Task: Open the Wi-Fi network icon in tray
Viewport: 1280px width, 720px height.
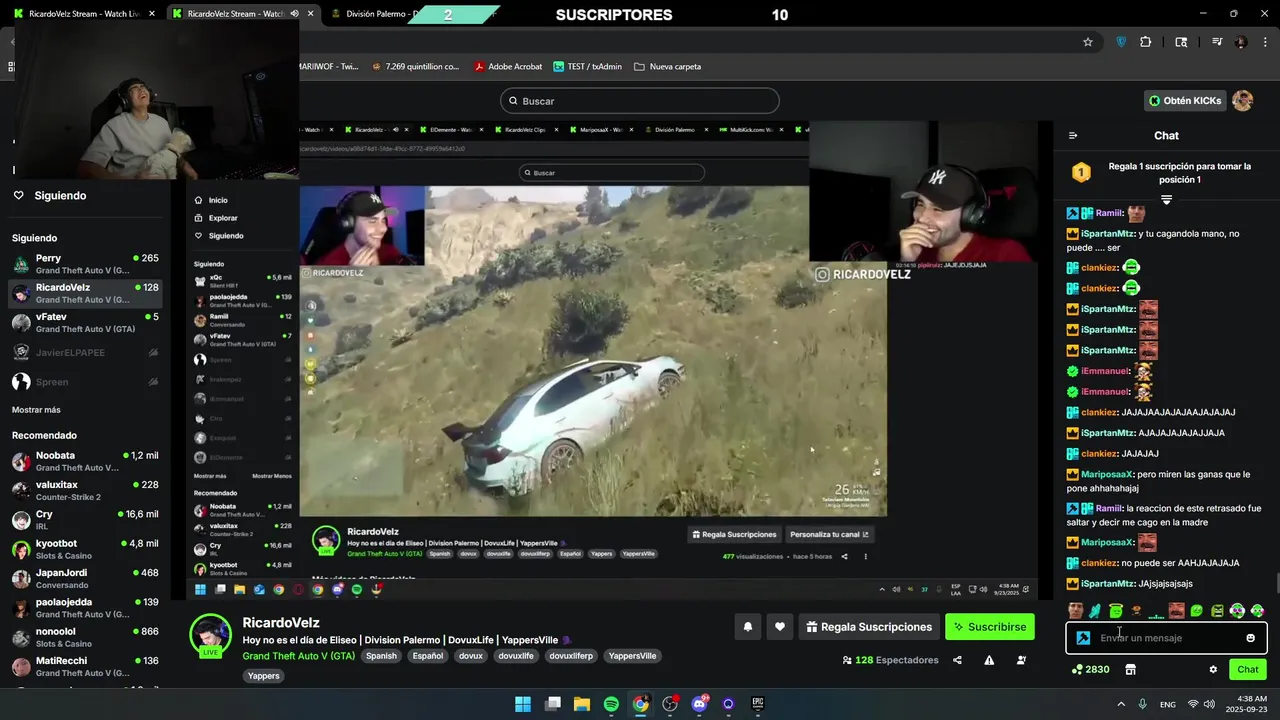Action: tap(1193, 704)
